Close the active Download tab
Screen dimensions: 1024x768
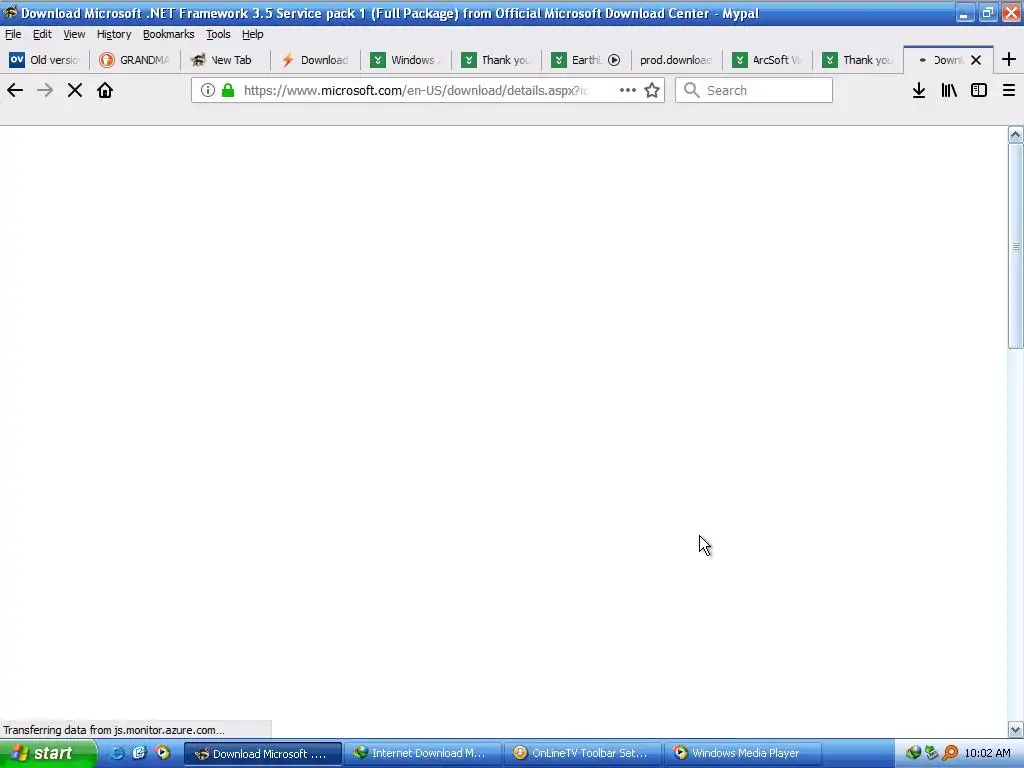click(x=976, y=60)
